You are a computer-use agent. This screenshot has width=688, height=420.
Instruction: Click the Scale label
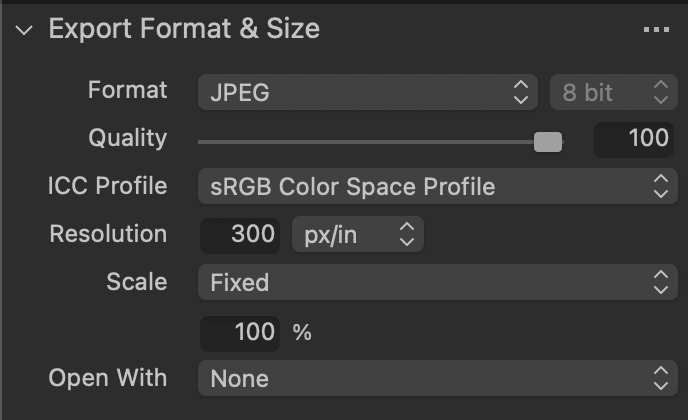coord(137,281)
